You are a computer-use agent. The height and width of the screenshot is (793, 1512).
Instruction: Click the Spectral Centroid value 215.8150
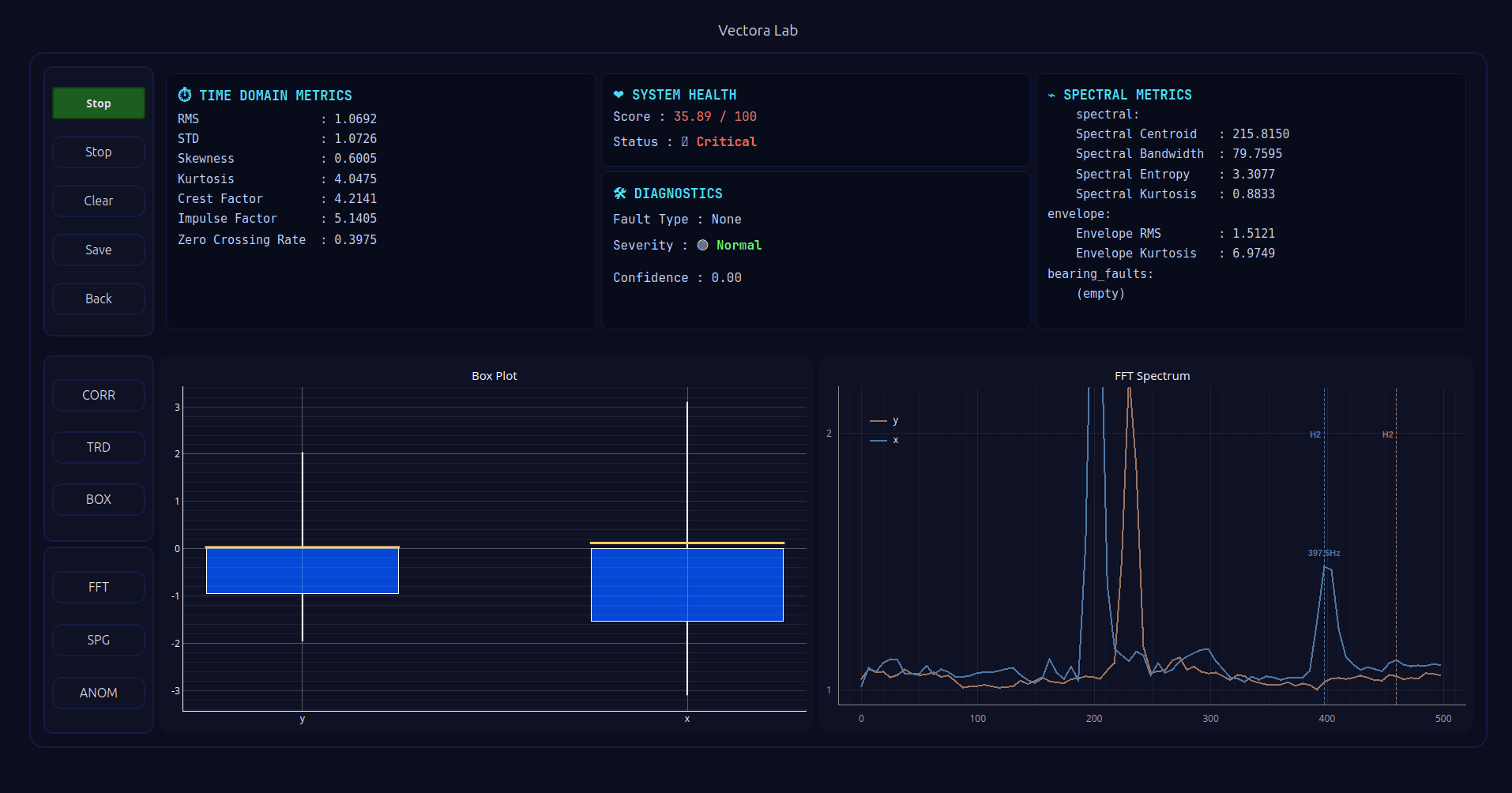pyautogui.click(x=1261, y=134)
